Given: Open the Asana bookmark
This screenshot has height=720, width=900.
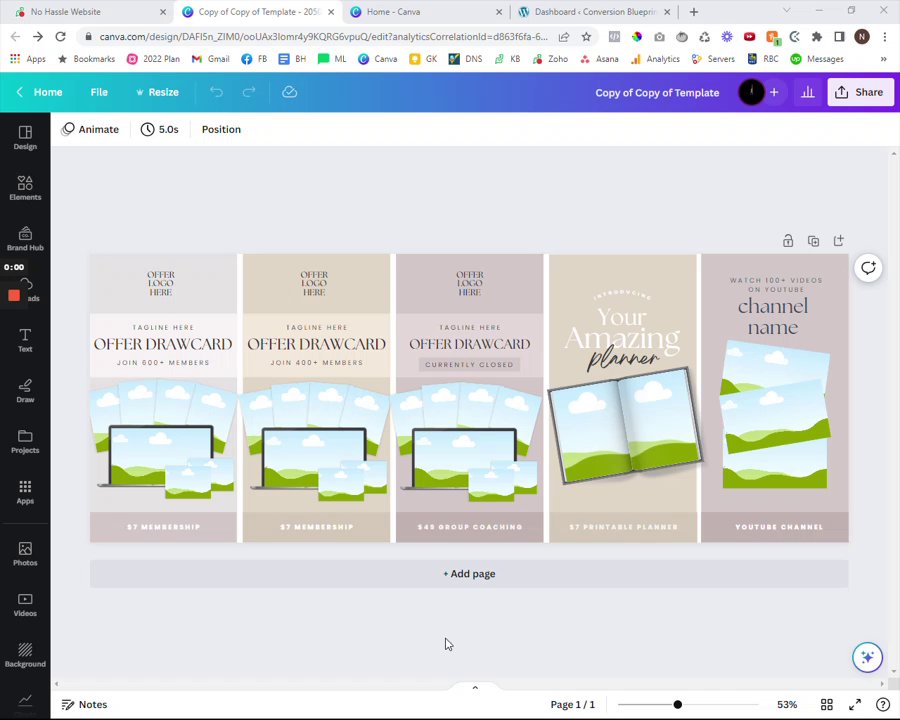Looking at the screenshot, I should (x=599, y=59).
